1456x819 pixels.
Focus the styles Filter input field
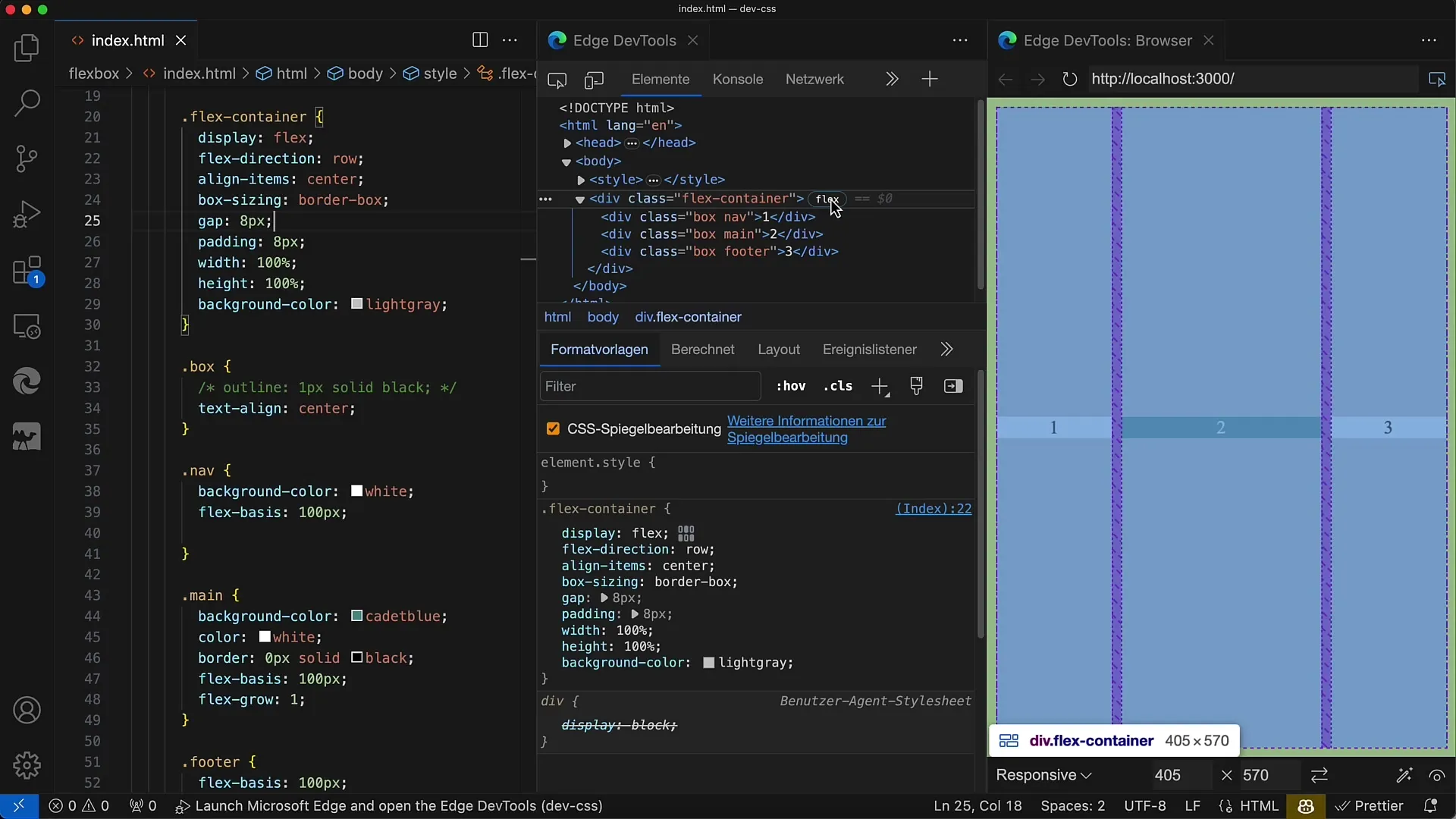point(650,387)
